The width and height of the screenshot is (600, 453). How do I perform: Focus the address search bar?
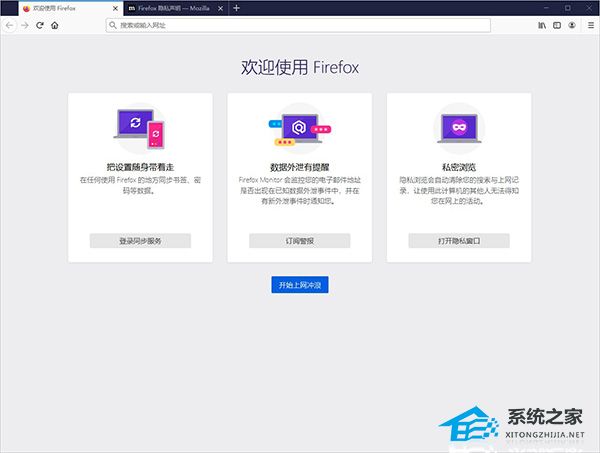(298, 25)
